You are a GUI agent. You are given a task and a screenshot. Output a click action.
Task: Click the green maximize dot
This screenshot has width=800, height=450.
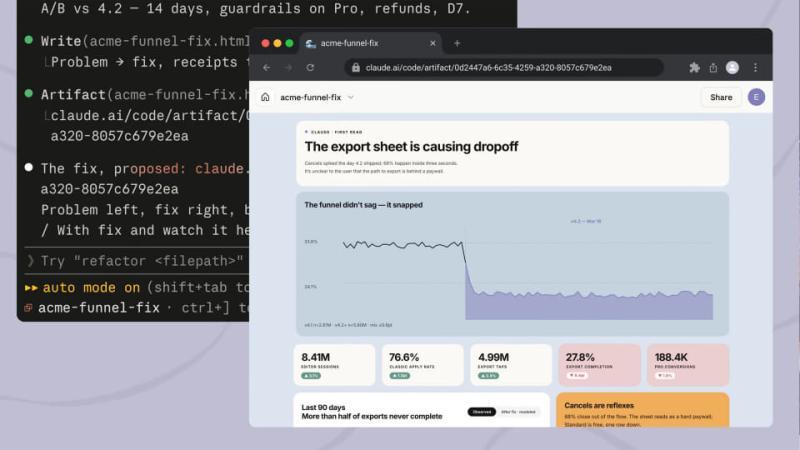tap(289, 43)
